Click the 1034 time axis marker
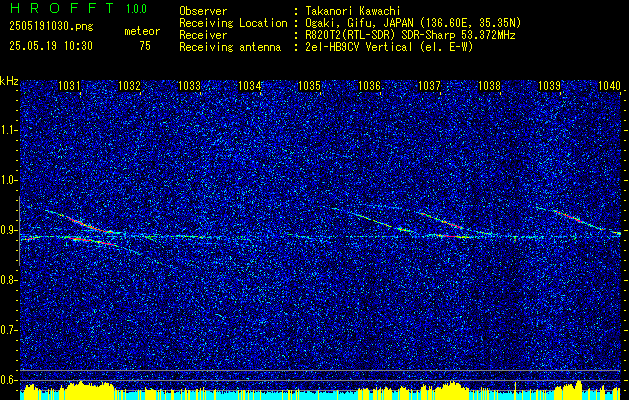Image resolution: width=629 pixels, height=400 pixels. pyautogui.click(x=250, y=86)
